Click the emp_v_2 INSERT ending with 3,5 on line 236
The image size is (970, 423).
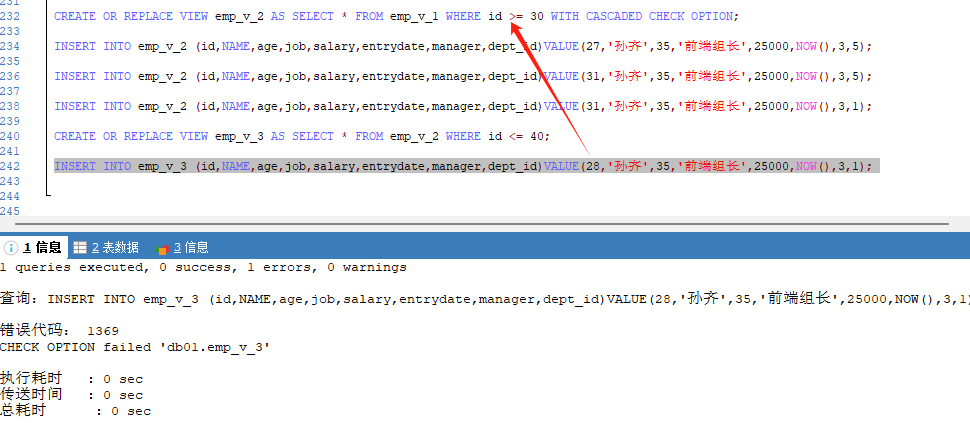(463, 76)
